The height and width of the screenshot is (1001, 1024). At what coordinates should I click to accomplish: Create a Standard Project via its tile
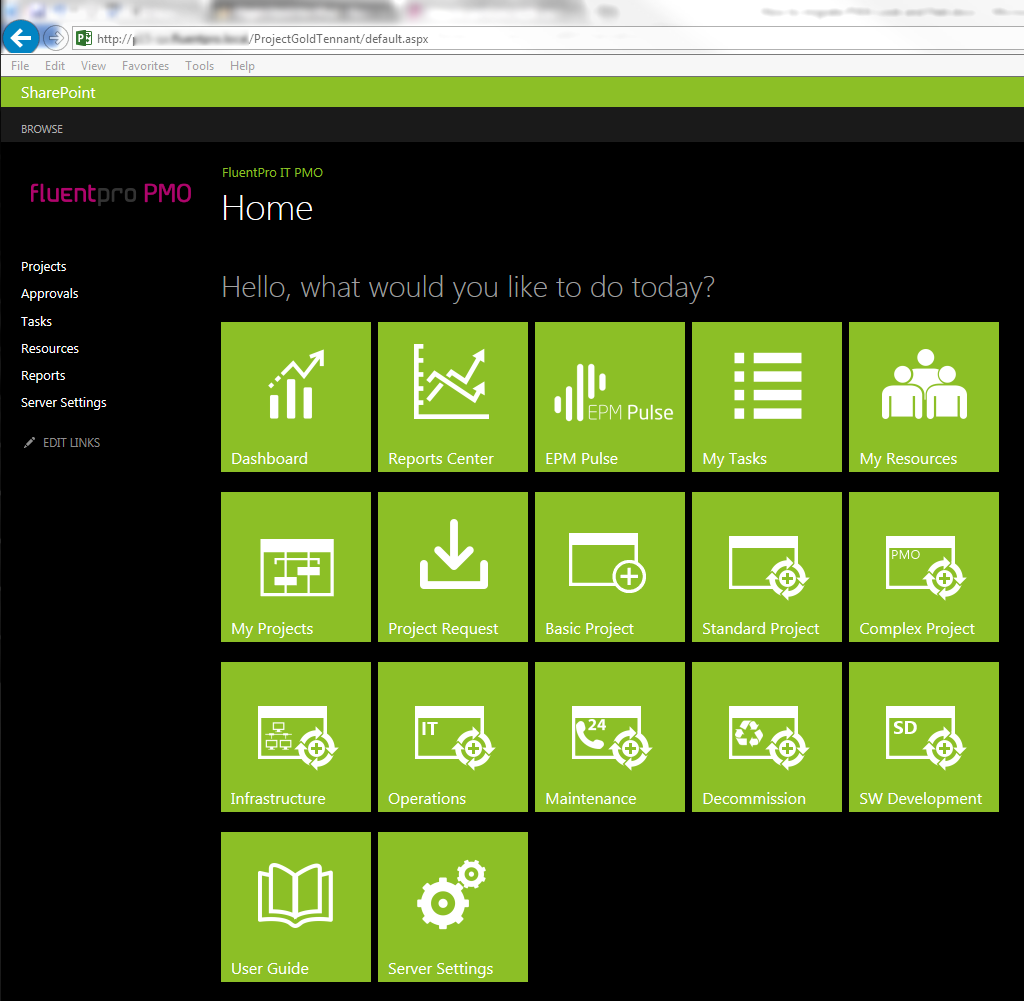(767, 567)
